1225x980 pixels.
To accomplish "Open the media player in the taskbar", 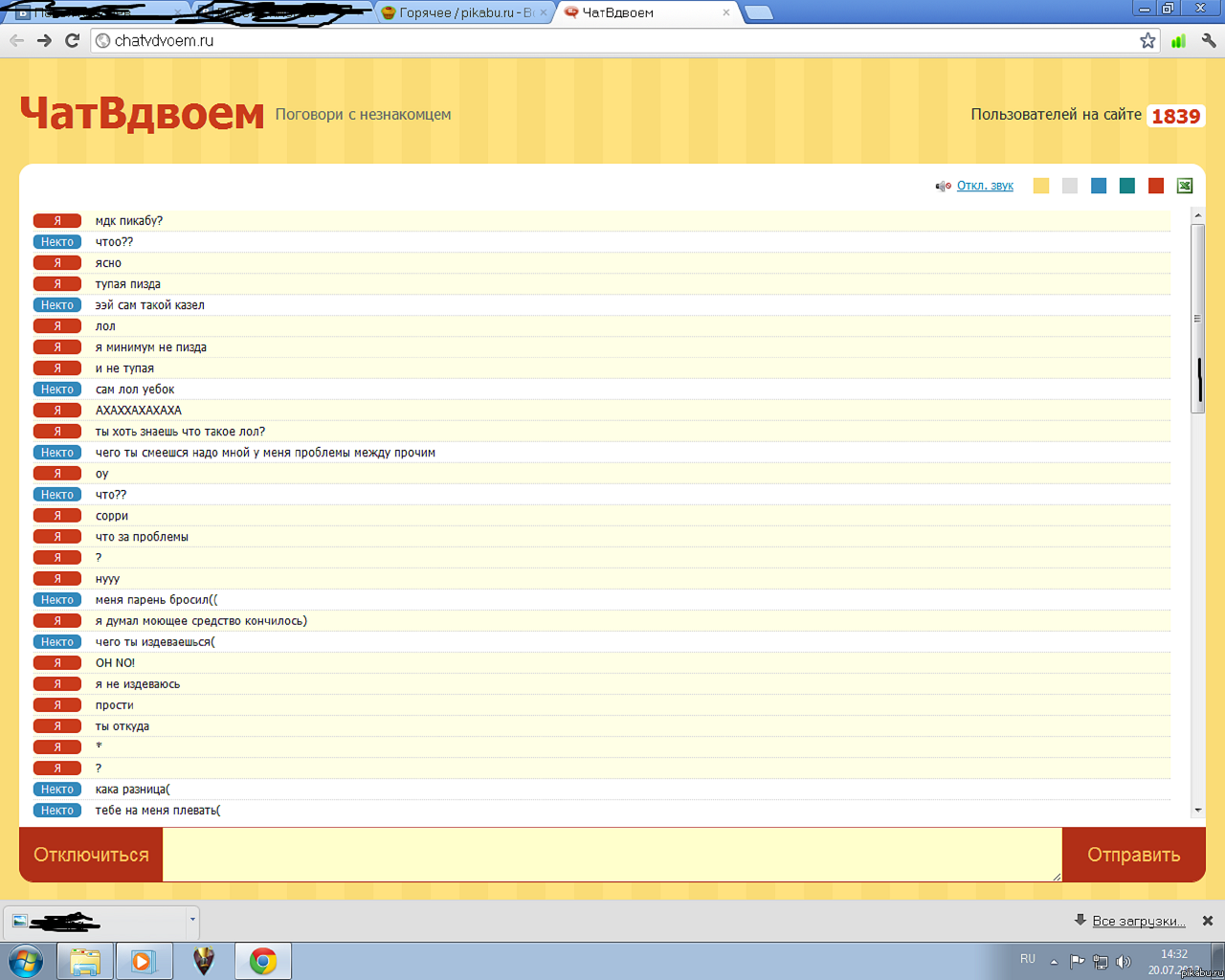I will point(144,961).
